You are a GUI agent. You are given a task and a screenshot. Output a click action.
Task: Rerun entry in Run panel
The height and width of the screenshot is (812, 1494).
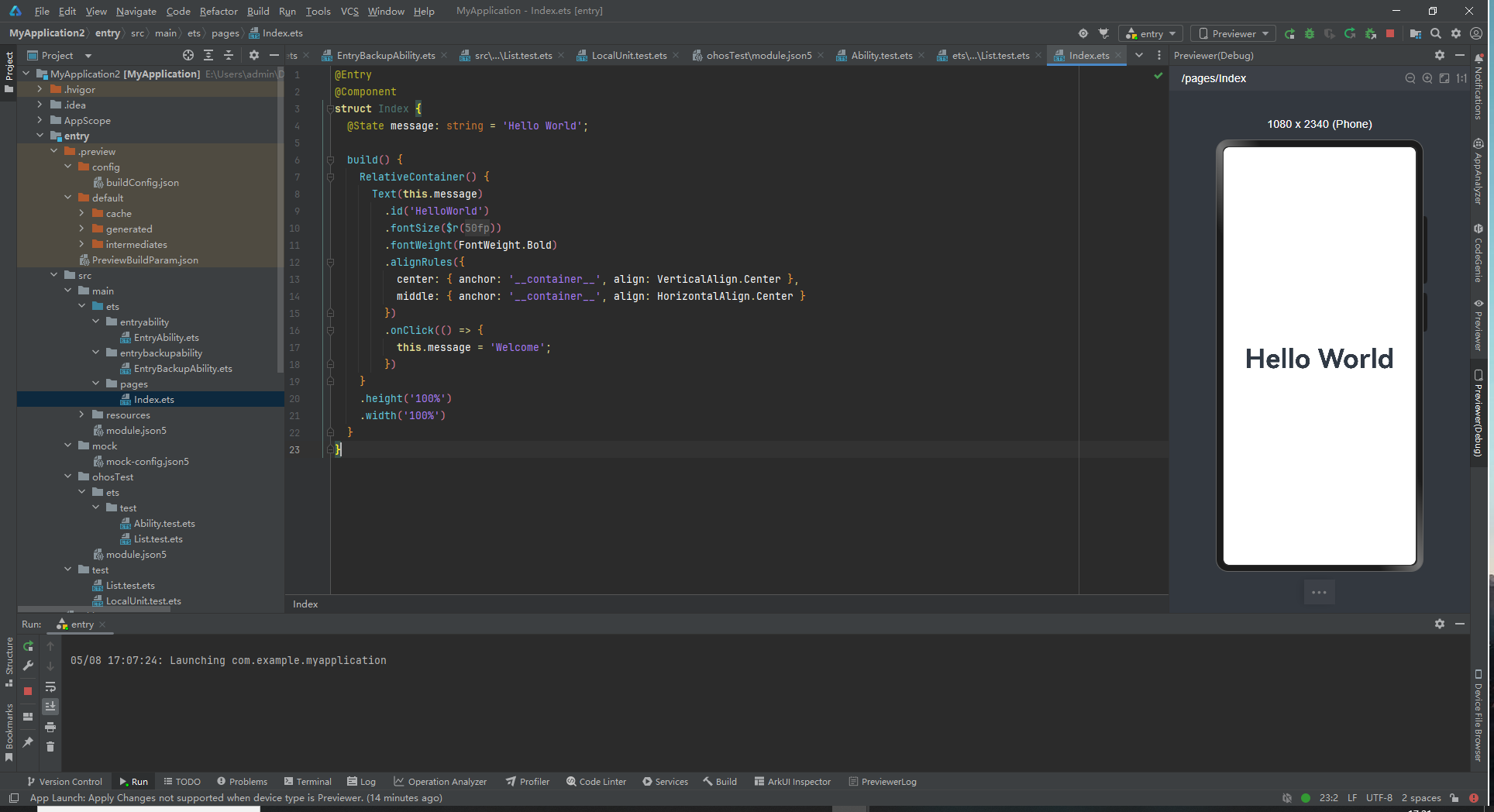[28, 646]
